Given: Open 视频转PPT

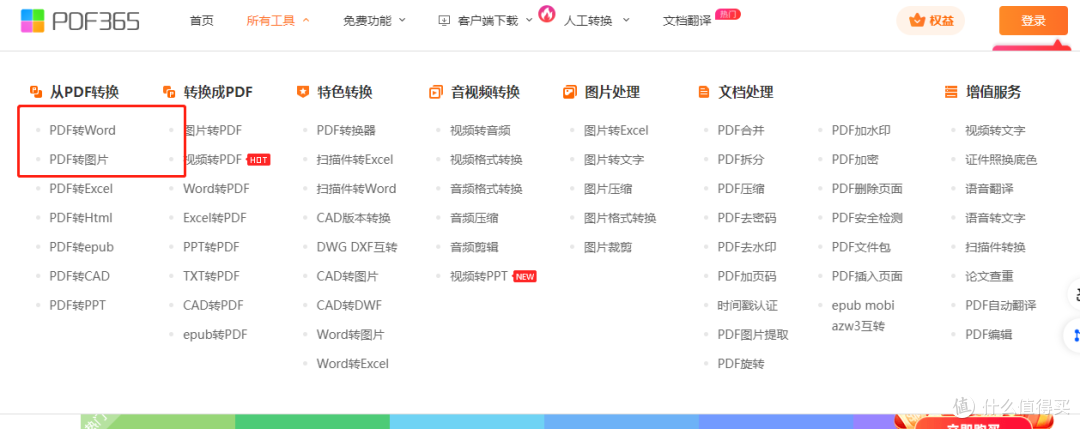Looking at the screenshot, I should 479,276.
